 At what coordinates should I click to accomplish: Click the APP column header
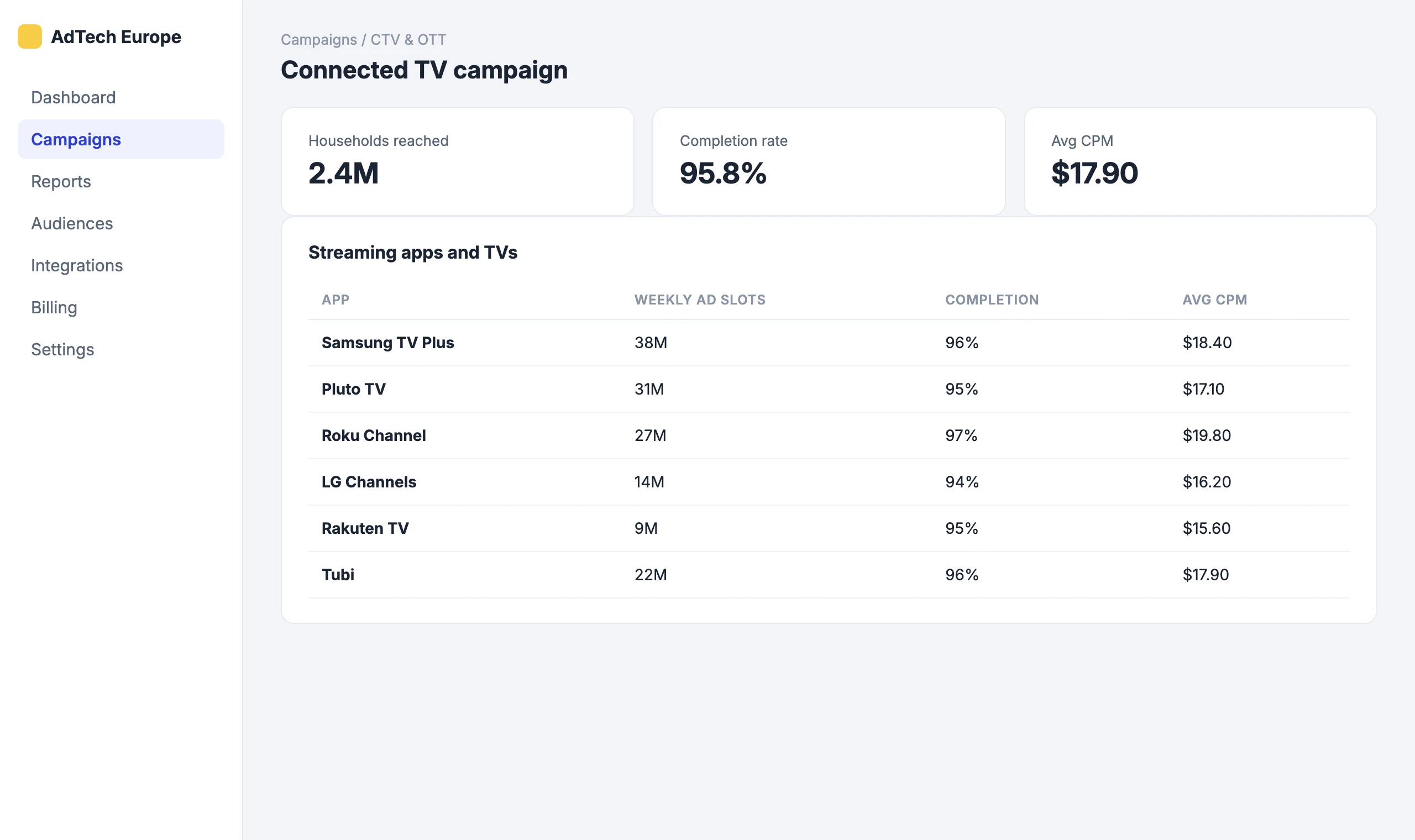tap(335, 300)
